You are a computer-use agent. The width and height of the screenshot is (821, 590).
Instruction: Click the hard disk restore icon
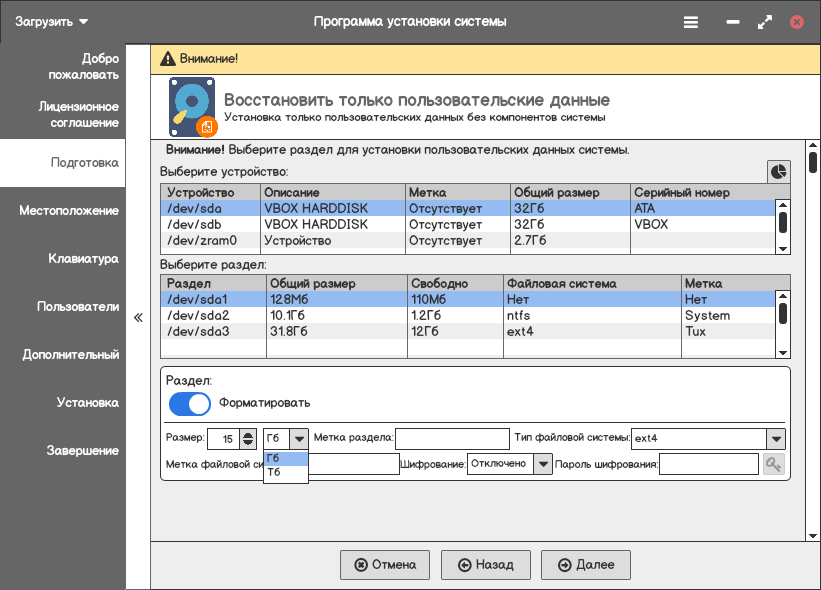(x=193, y=107)
